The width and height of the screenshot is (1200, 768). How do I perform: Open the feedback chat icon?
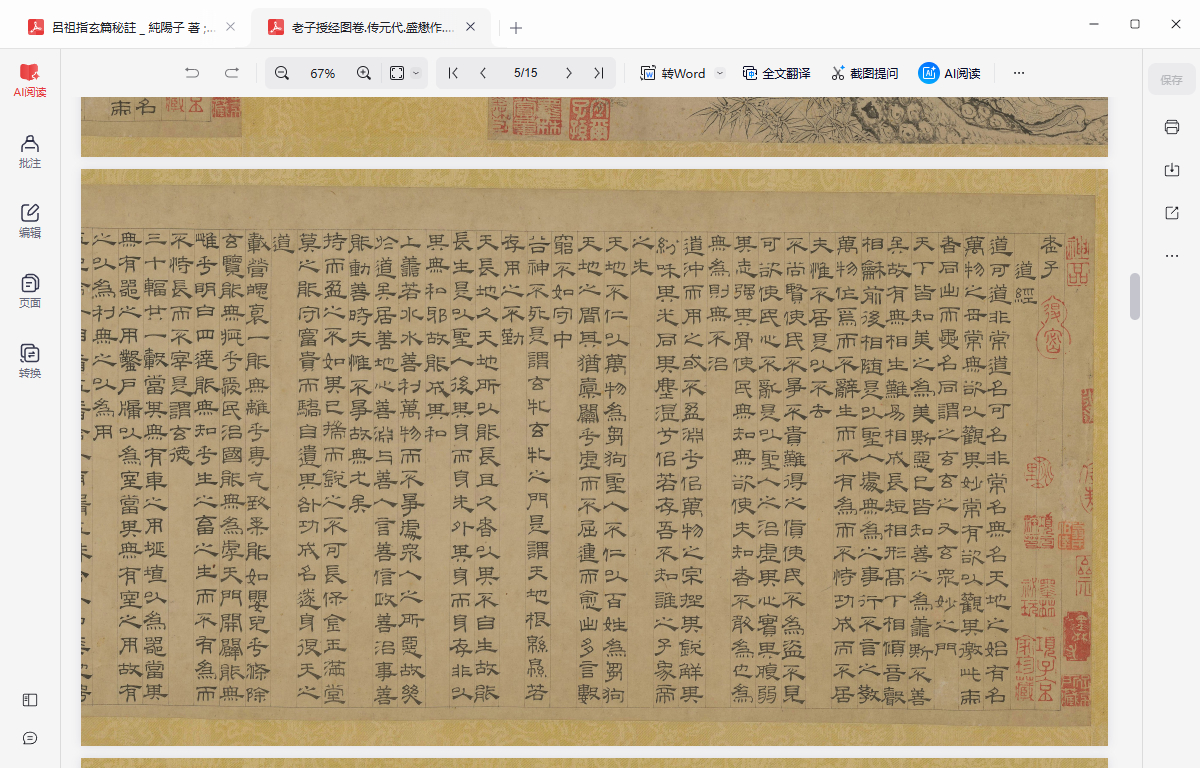[x=30, y=738]
